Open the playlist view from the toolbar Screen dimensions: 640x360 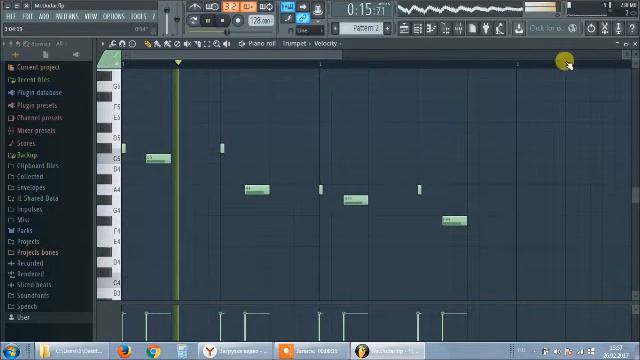click(x=404, y=29)
